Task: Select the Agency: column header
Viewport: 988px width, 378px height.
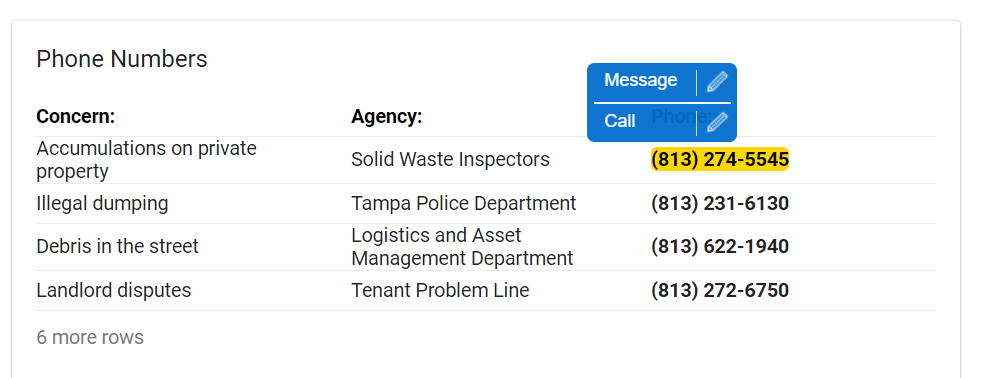Action: click(x=386, y=117)
